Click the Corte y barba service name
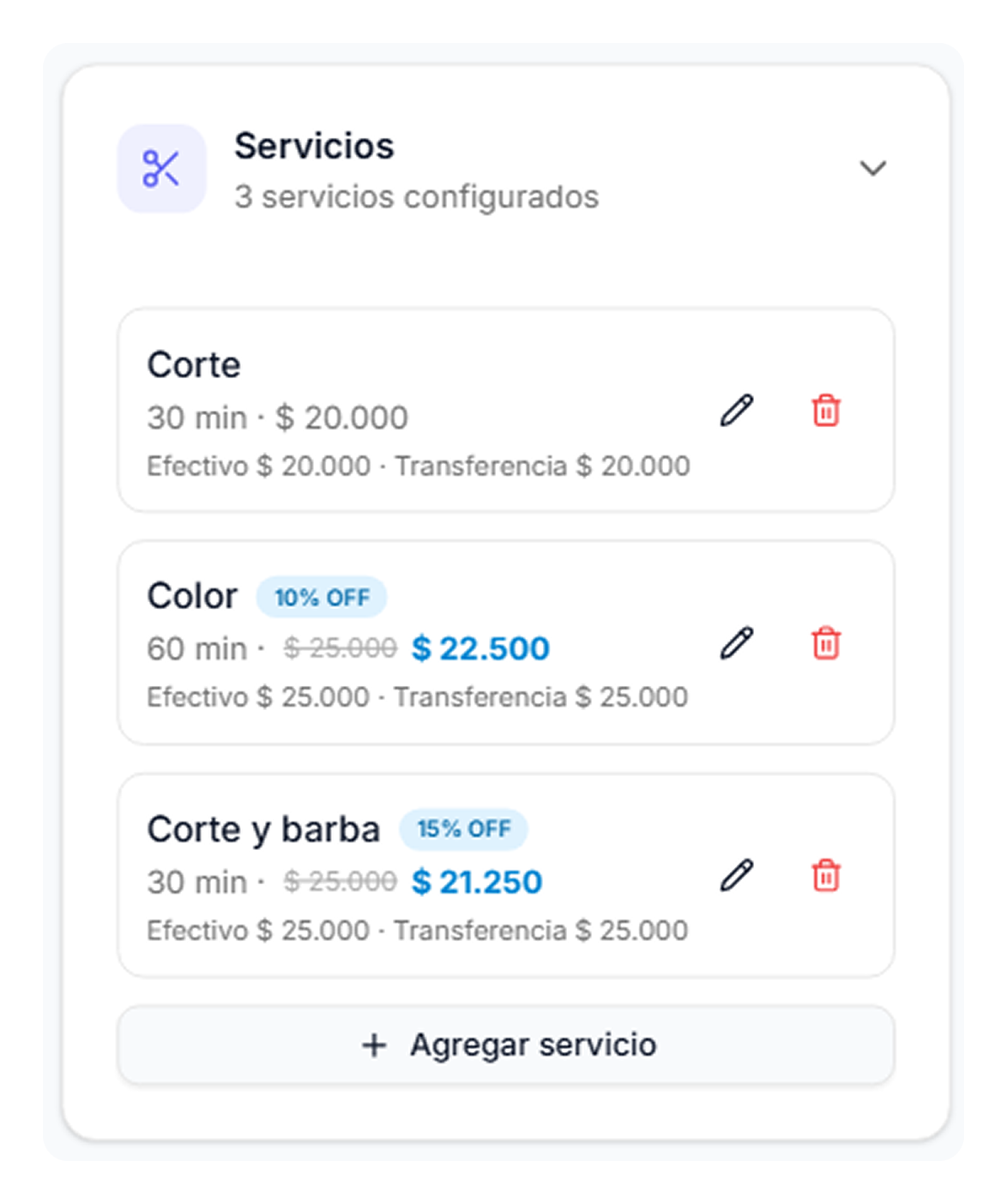The width and height of the screenshot is (1007, 1204). click(x=263, y=829)
